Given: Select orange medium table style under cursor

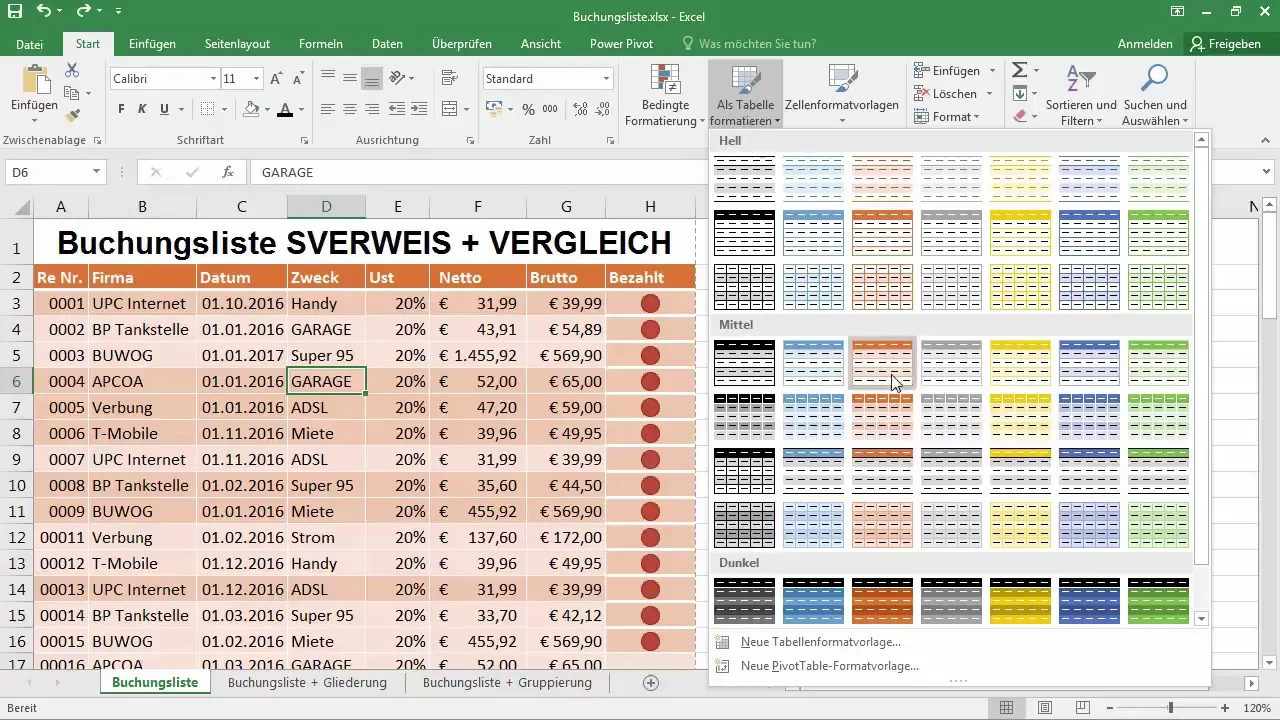Looking at the screenshot, I should [882, 363].
